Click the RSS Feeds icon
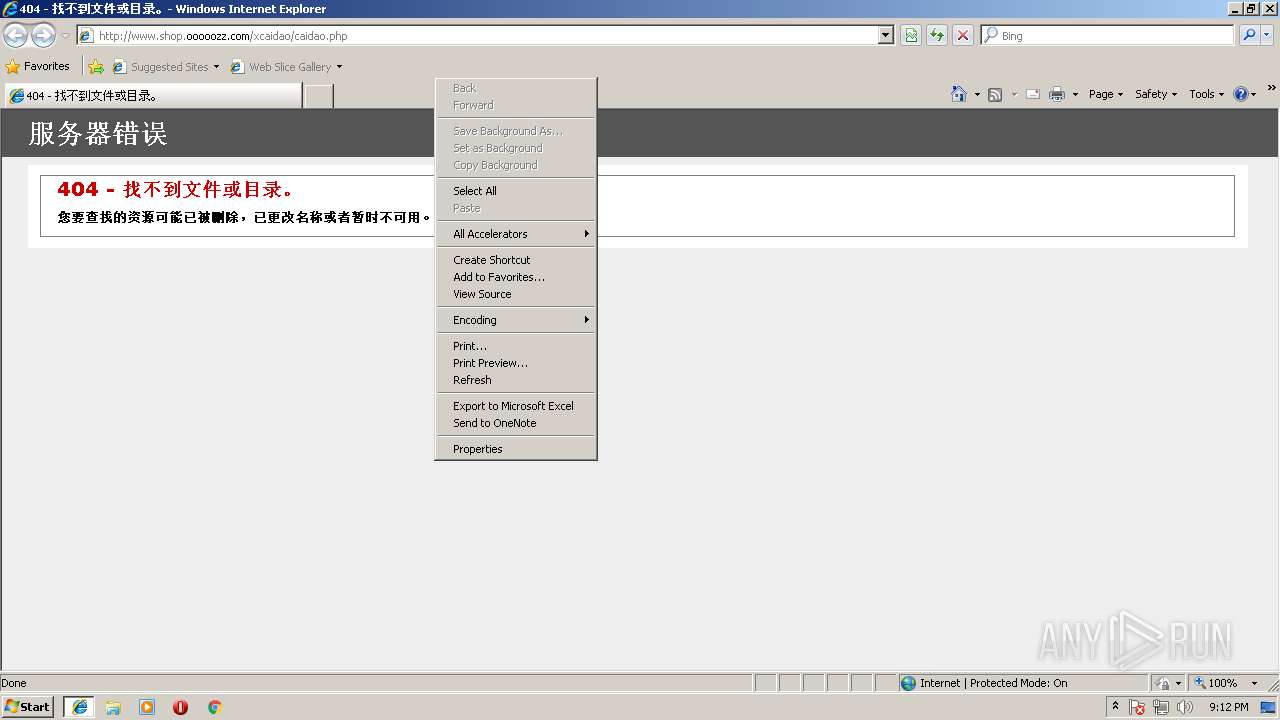The width and height of the screenshot is (1280, 720). 995,94
